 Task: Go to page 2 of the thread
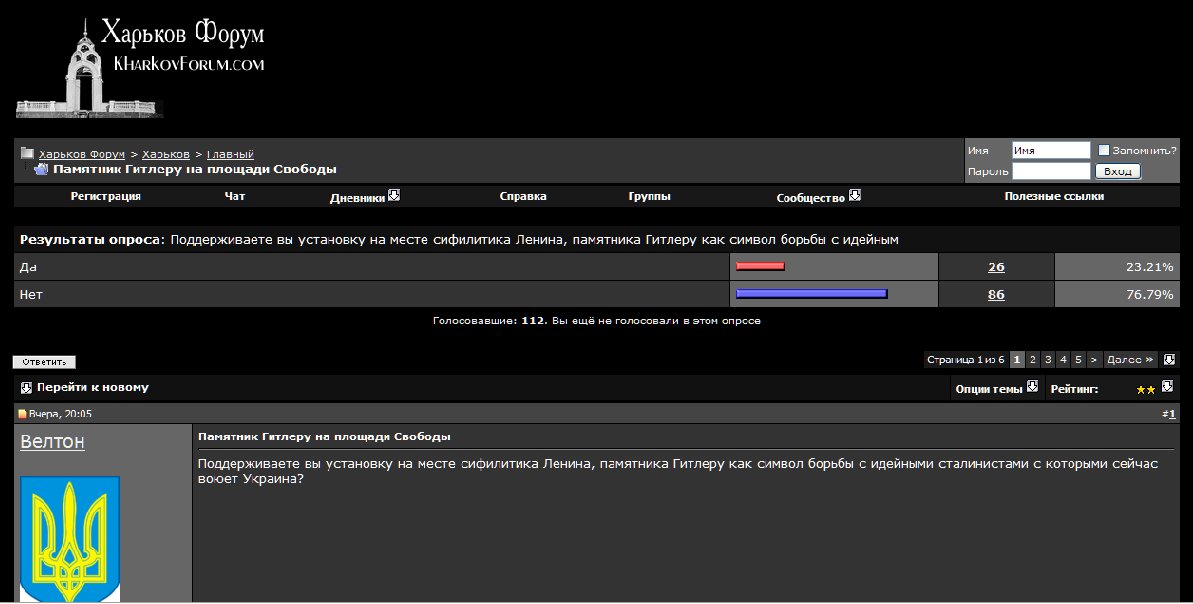coord(1032,359)
